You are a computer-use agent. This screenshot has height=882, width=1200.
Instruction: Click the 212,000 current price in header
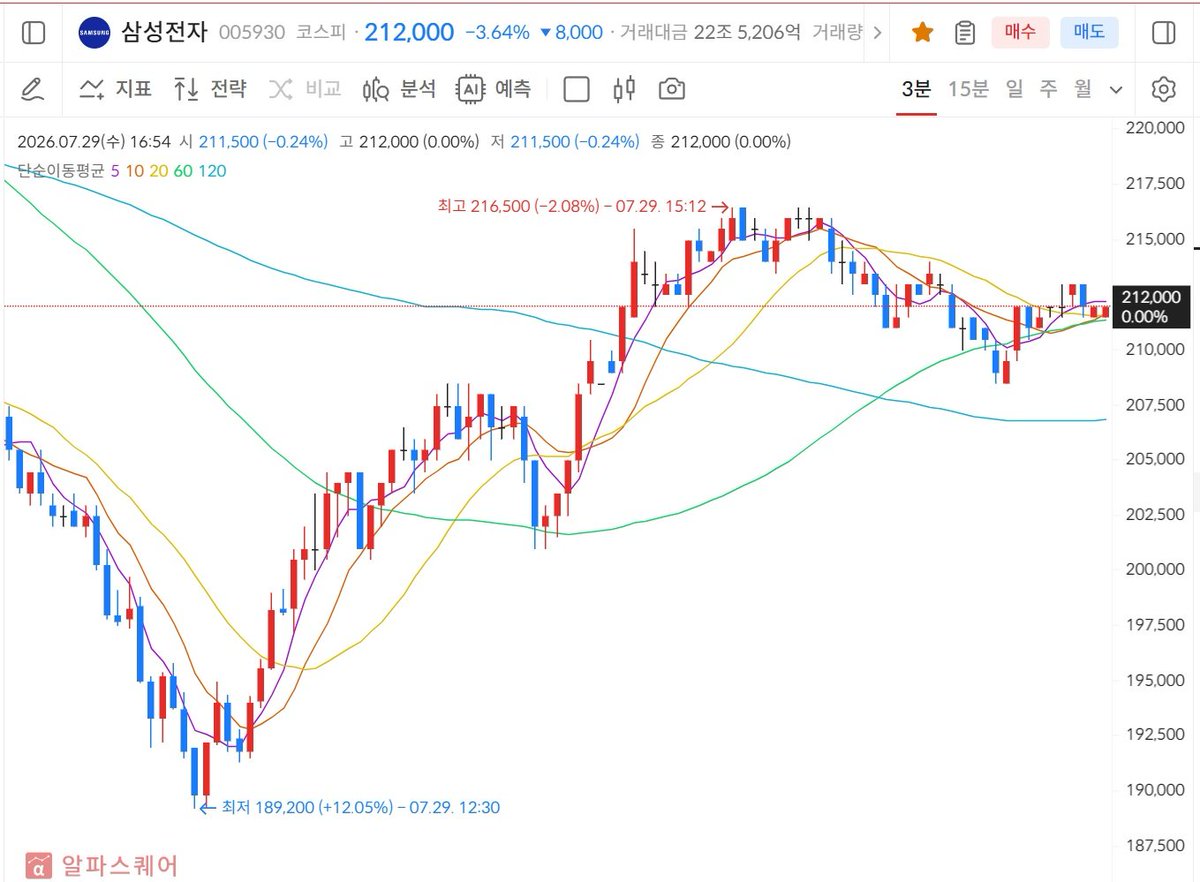[409, 32]
